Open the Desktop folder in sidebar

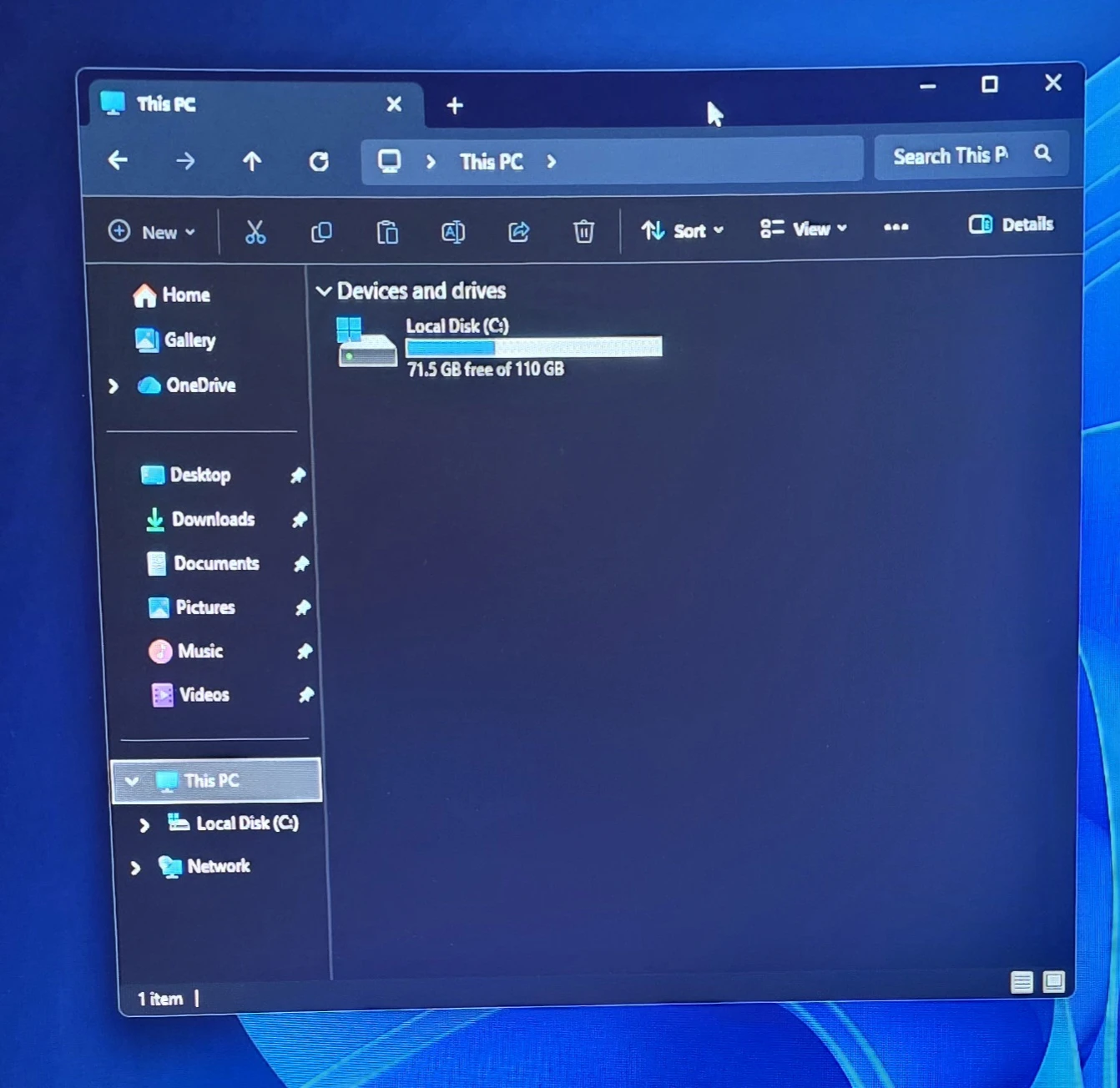pyautogui.click(x=186, y=475)
